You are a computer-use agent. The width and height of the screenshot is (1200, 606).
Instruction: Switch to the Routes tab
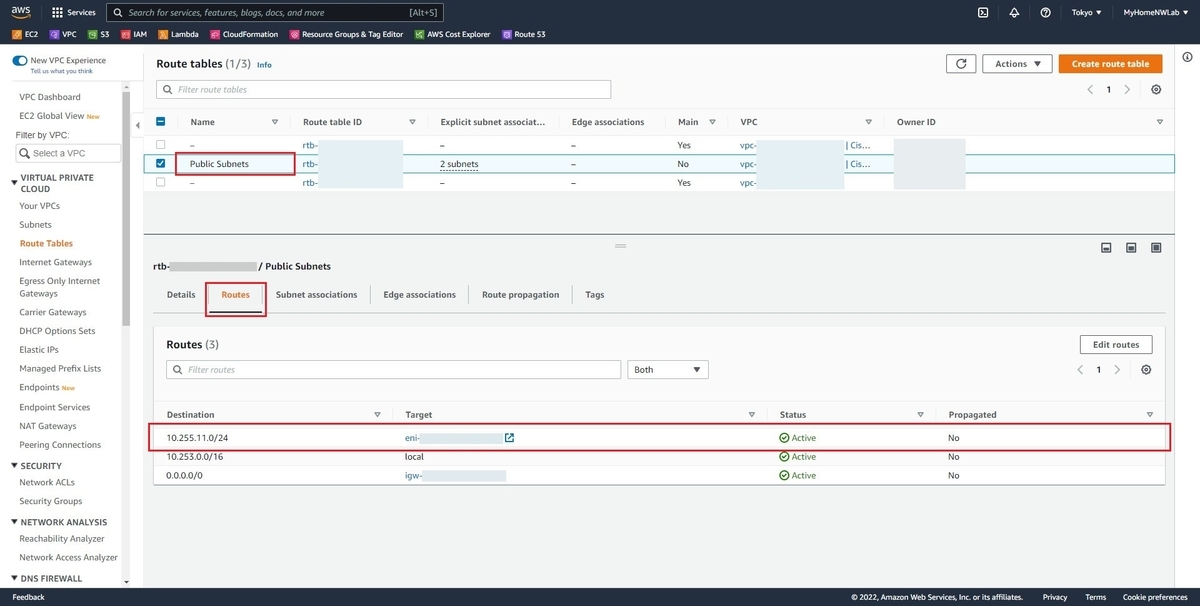coord(236,295)
